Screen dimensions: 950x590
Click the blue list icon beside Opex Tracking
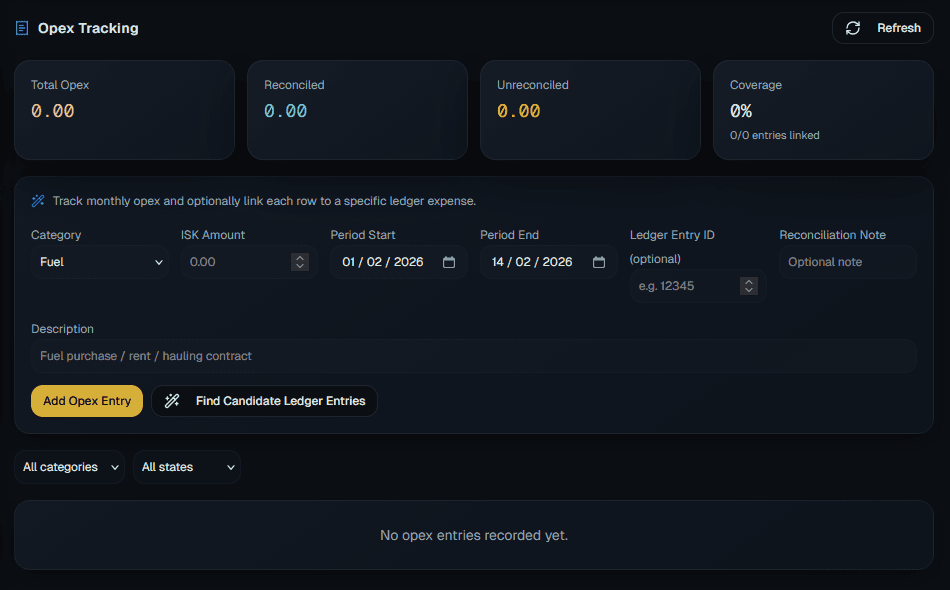point(21,28)
